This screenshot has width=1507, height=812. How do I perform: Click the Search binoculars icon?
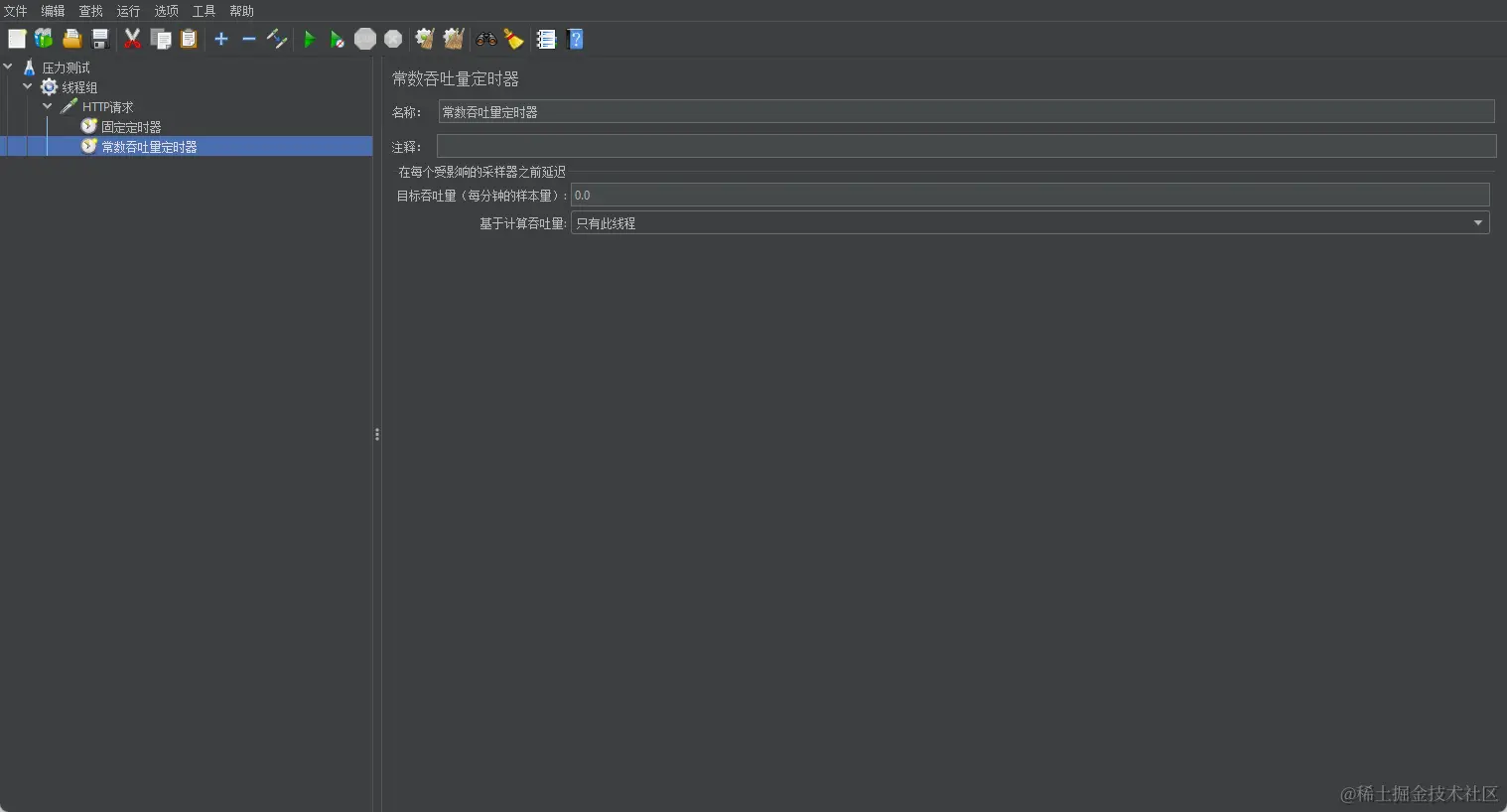click(485, 39)
